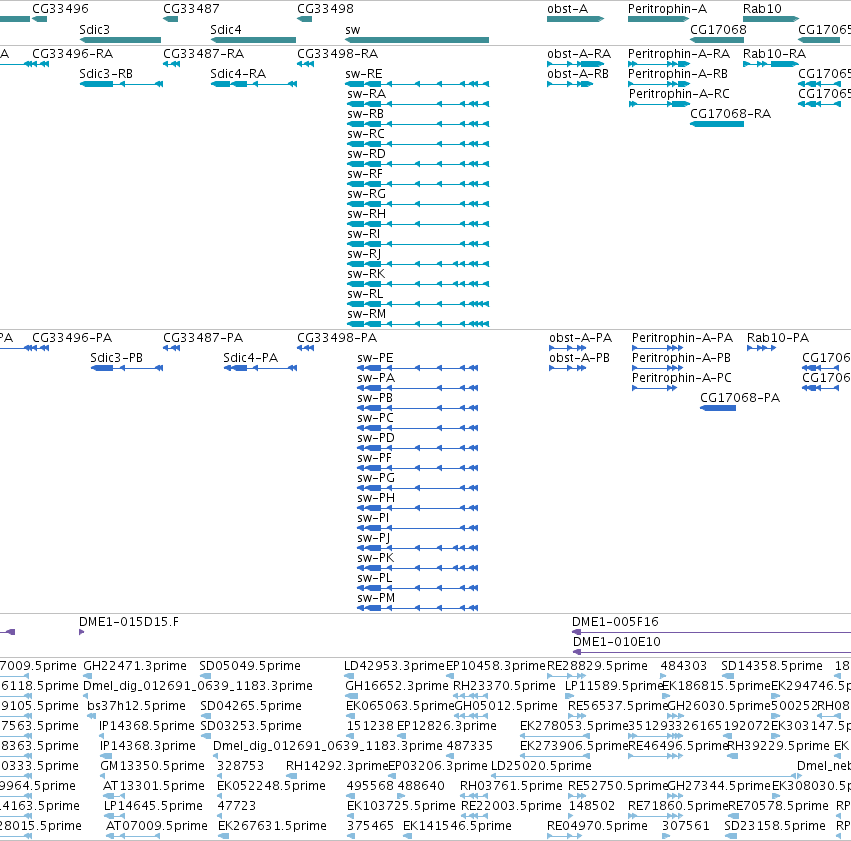Select EST IP14368.3prime
851x841 pixels.
tap(106, 756)
